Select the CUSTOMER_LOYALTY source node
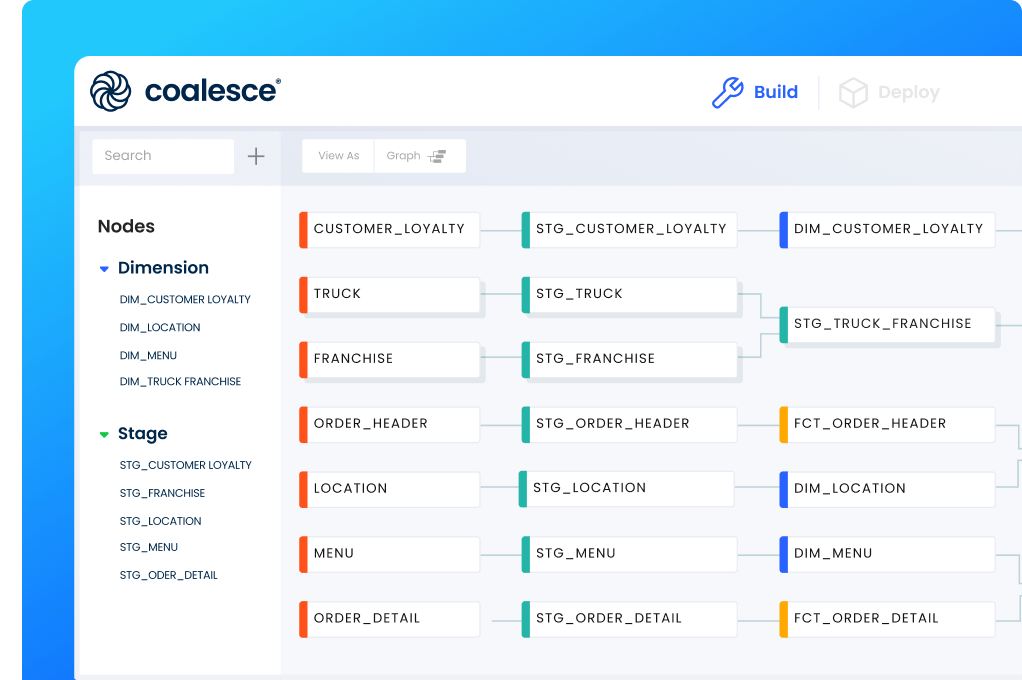Screen dimensions: 1022x680 point(389,229)
